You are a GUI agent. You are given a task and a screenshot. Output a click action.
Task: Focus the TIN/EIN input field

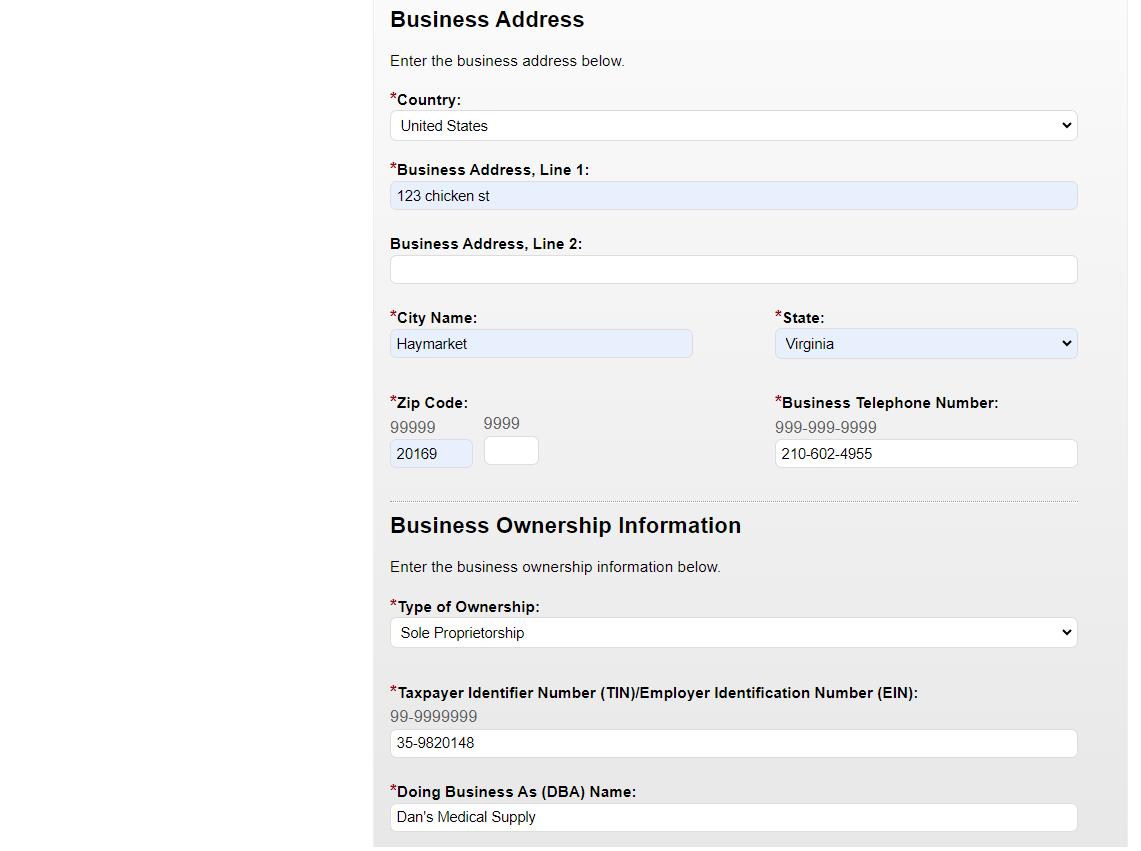coord(733,744)
